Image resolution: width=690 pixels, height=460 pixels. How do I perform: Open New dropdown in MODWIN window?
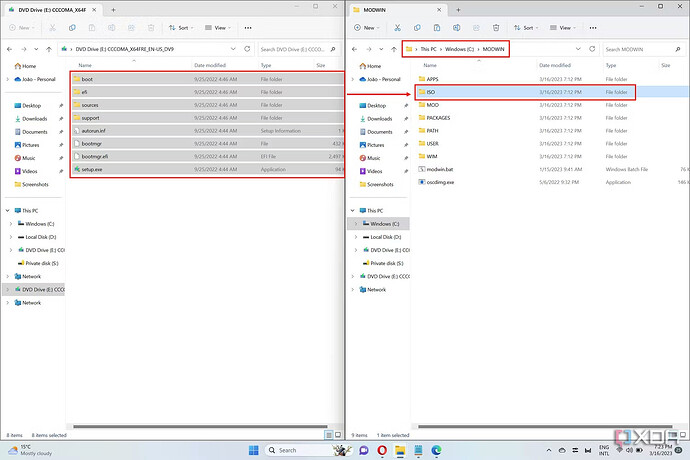367,28
